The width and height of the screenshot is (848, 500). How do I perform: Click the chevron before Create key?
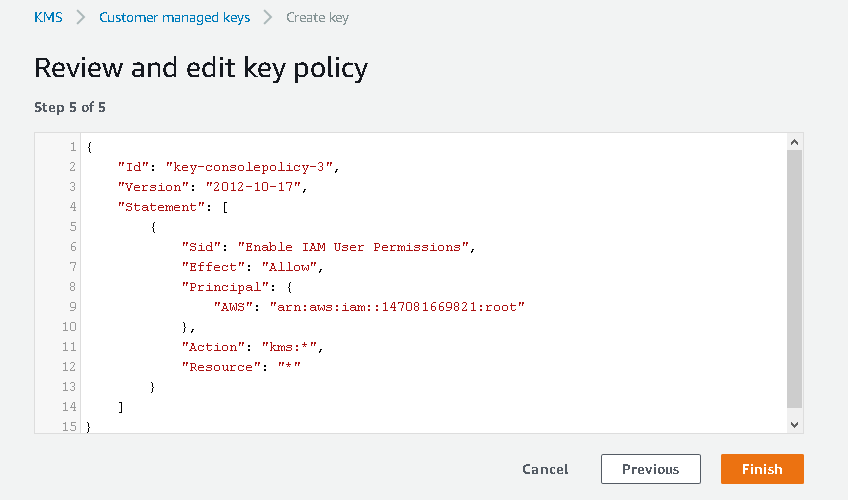click(268, 17)
